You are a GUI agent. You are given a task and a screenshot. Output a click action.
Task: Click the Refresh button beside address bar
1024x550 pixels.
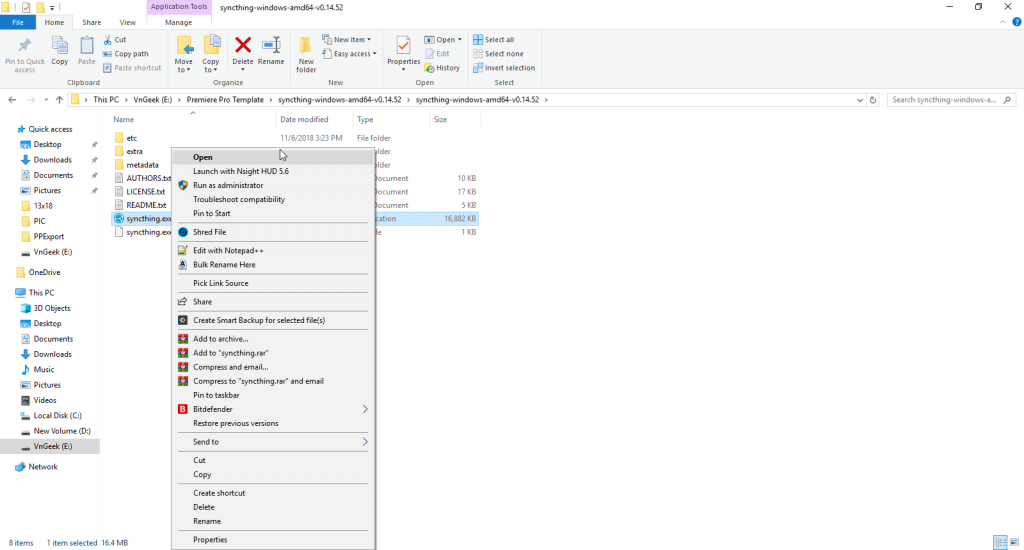pyautogui.click(x=873, y=100)
